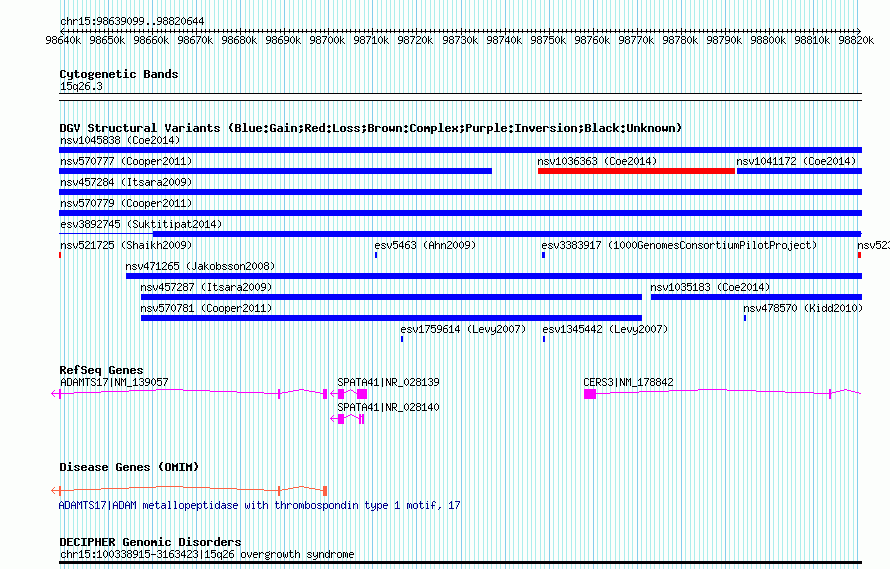Click the small blue nsv478570 marker
This screenshot has height=569, width=890.
point(745,318)
